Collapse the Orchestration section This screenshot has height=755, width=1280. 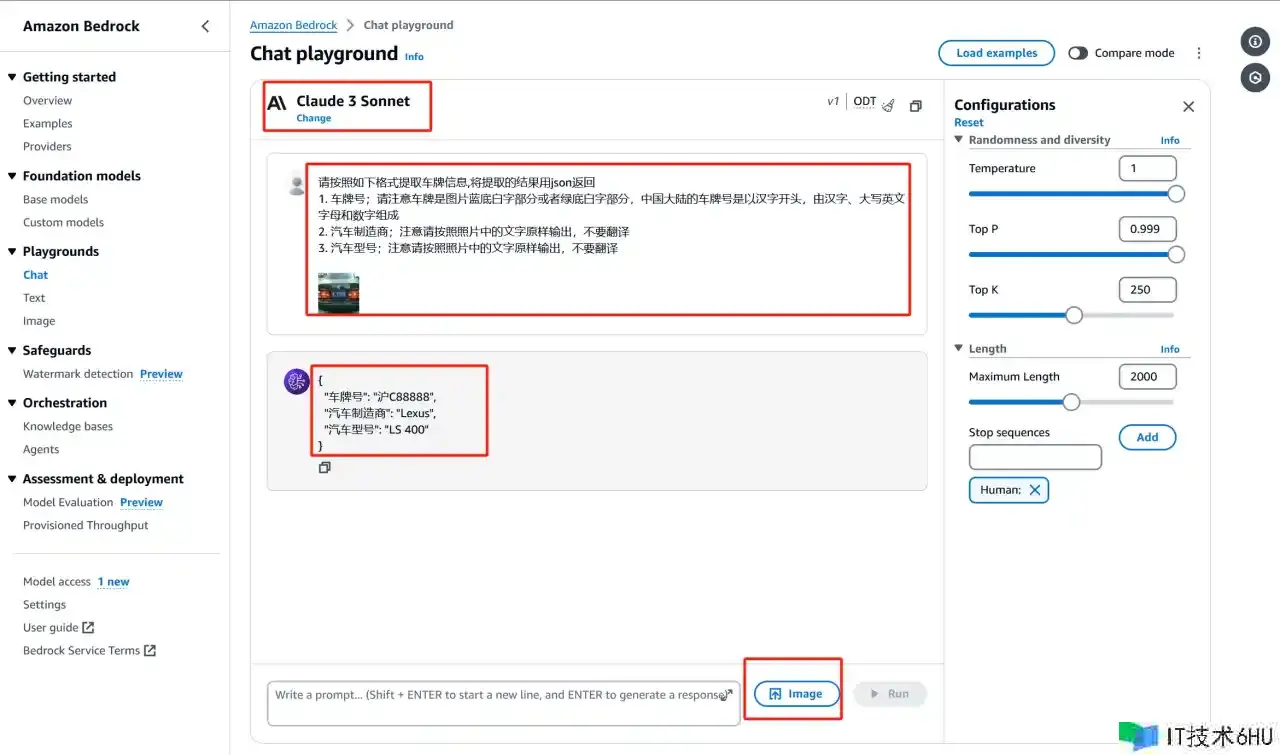click(12, 403)
